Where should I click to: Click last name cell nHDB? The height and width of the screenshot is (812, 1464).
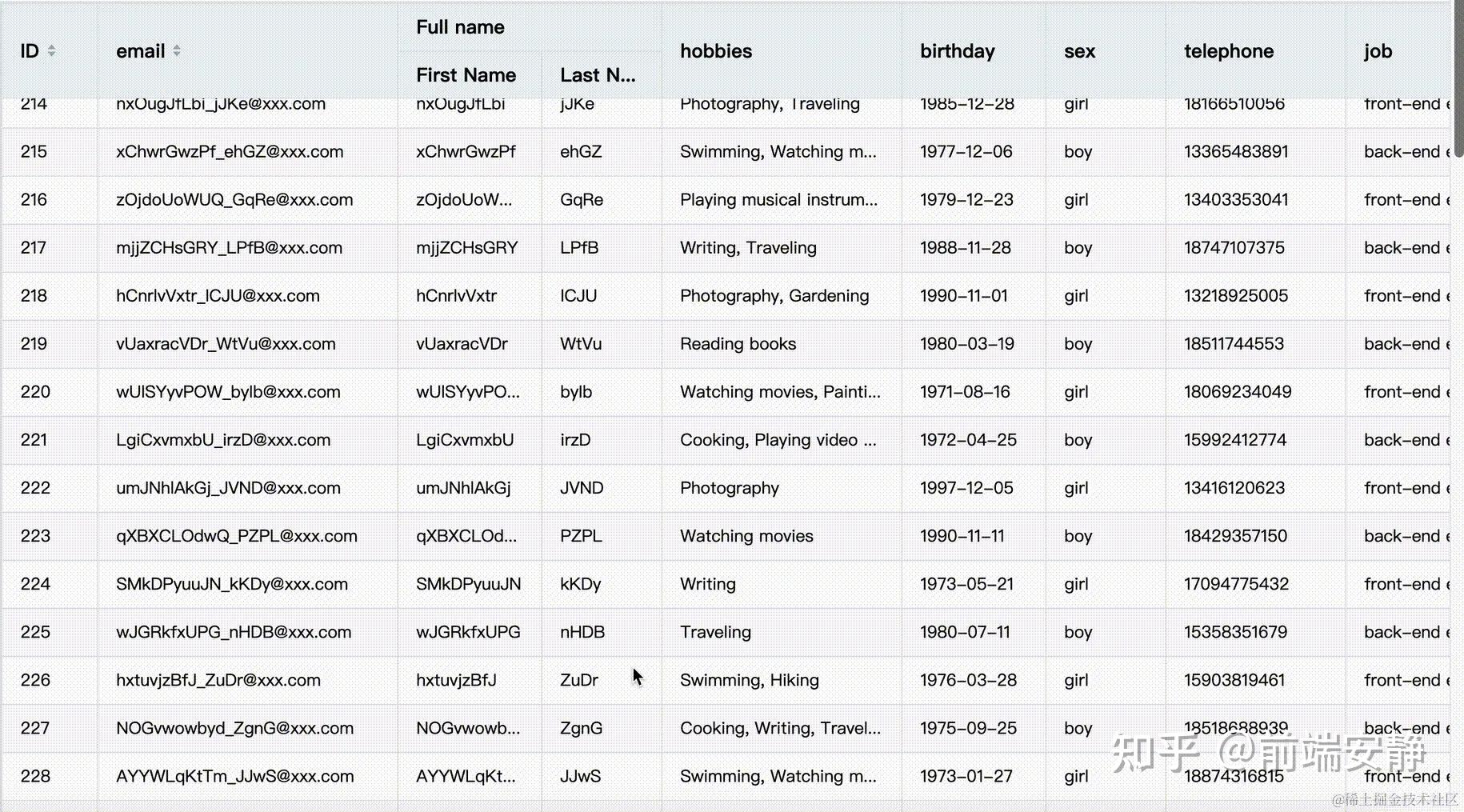[582, 632]
